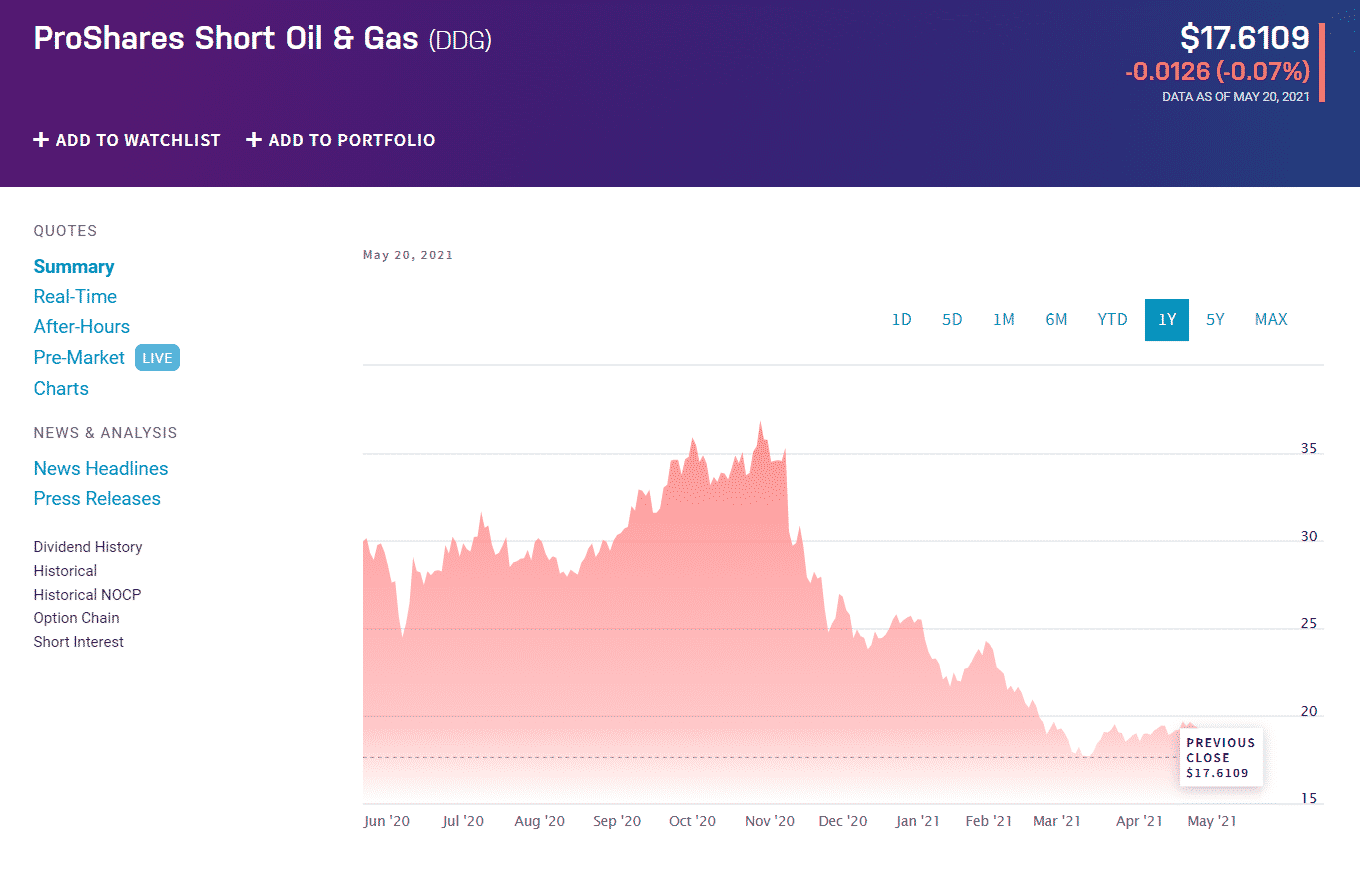Viewport: 1360px width, 872px height.
Task: Open the Historical data link
Action: click(x=65, y=571)
